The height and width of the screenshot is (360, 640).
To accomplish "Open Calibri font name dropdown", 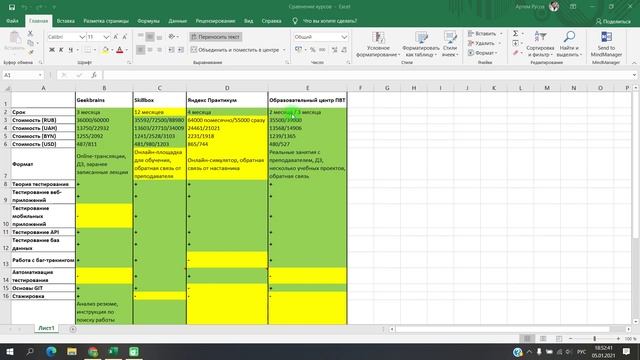I will (x=82, y=37).
